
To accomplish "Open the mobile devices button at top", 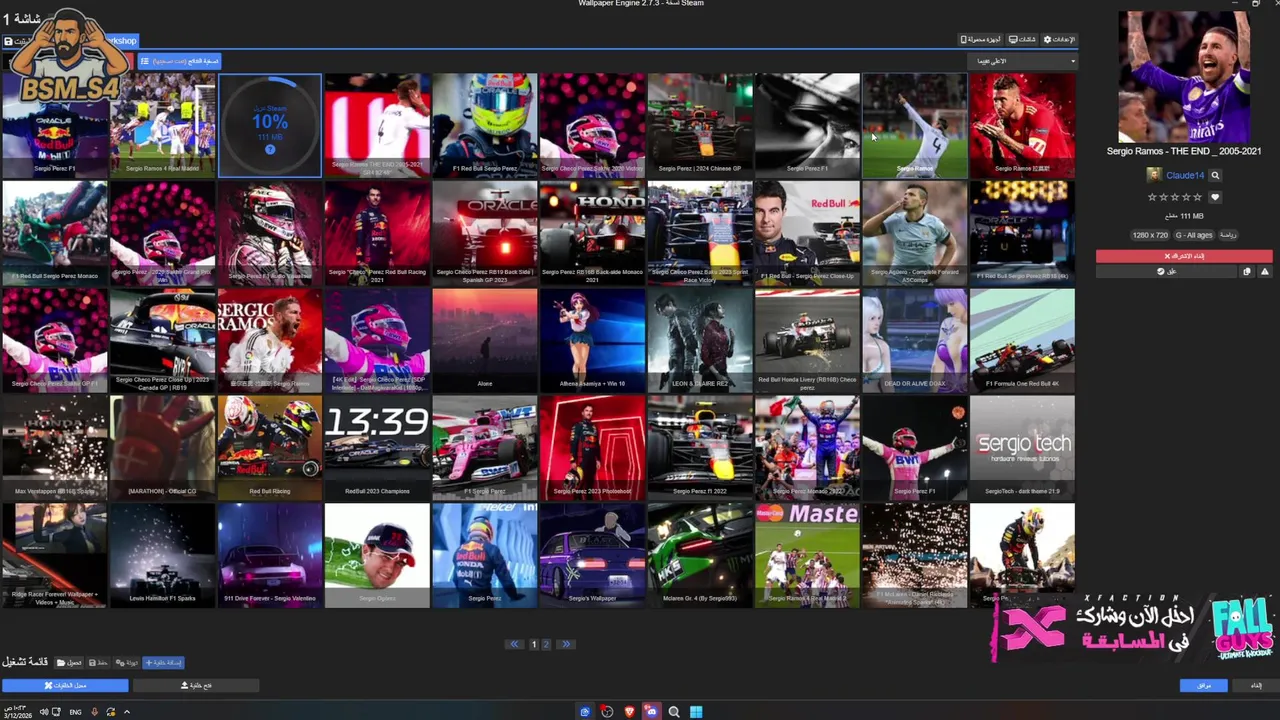I will pos(981,40).
